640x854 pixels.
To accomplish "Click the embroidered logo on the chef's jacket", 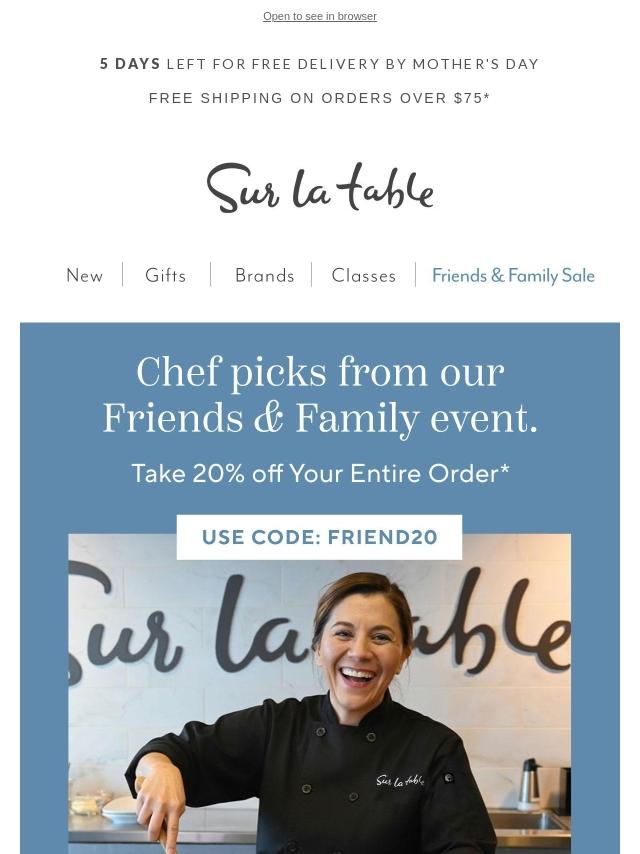I will pyautogui.click(x=400, y=780).
